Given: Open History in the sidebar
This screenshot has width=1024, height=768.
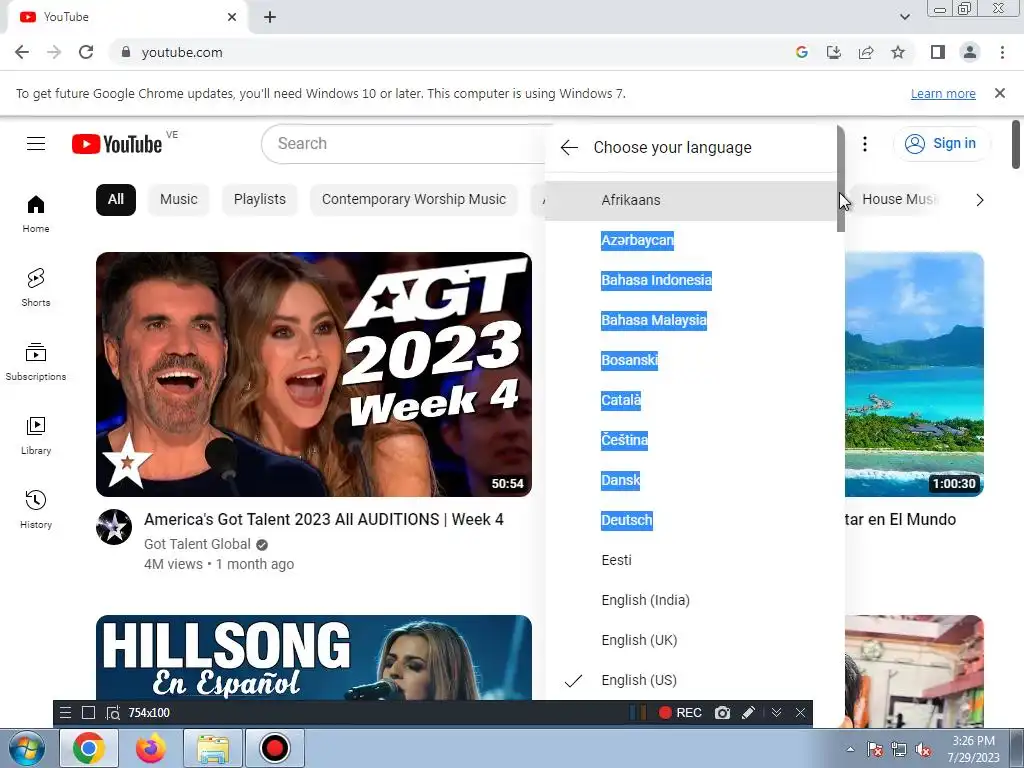Looking at the screenshot, I should (36, 509).
